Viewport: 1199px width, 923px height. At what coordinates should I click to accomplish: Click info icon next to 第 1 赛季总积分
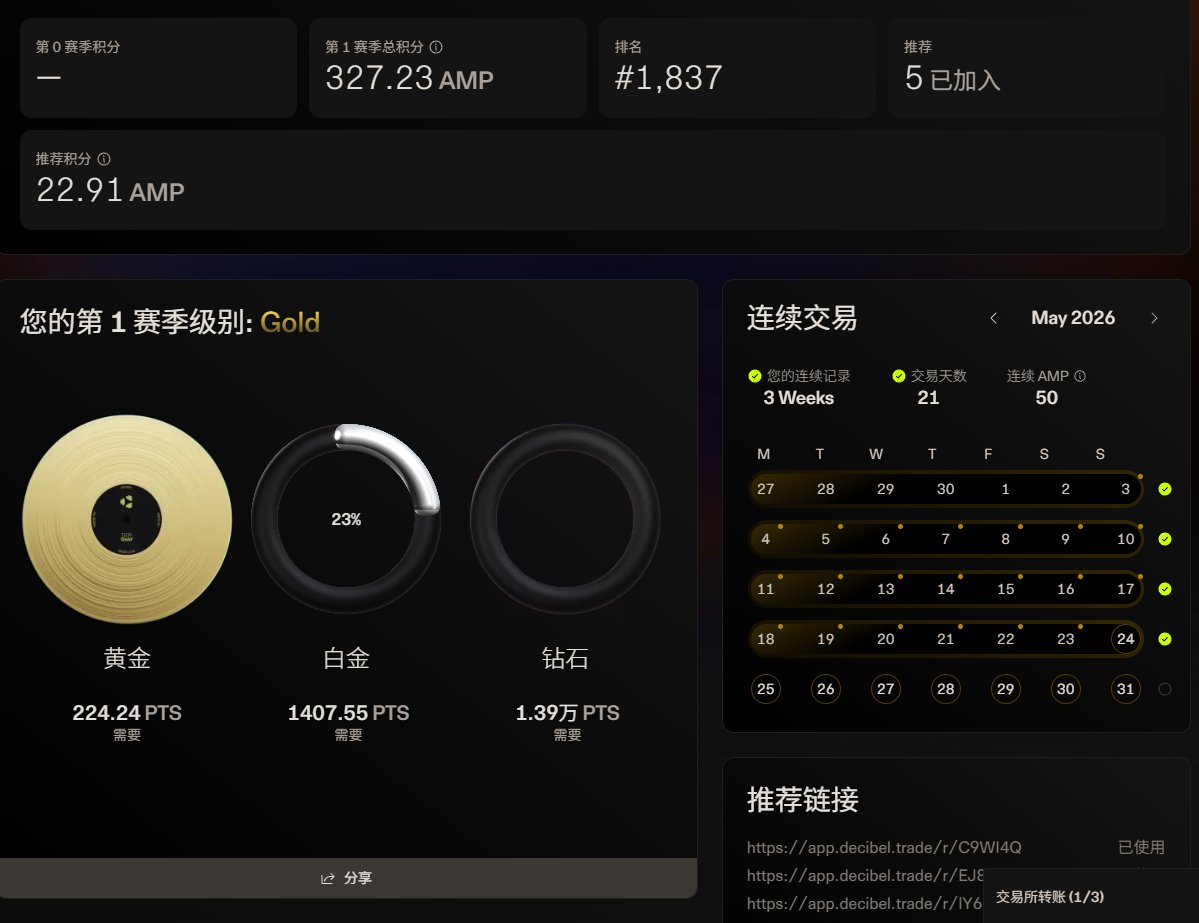[x=436, y=47]
